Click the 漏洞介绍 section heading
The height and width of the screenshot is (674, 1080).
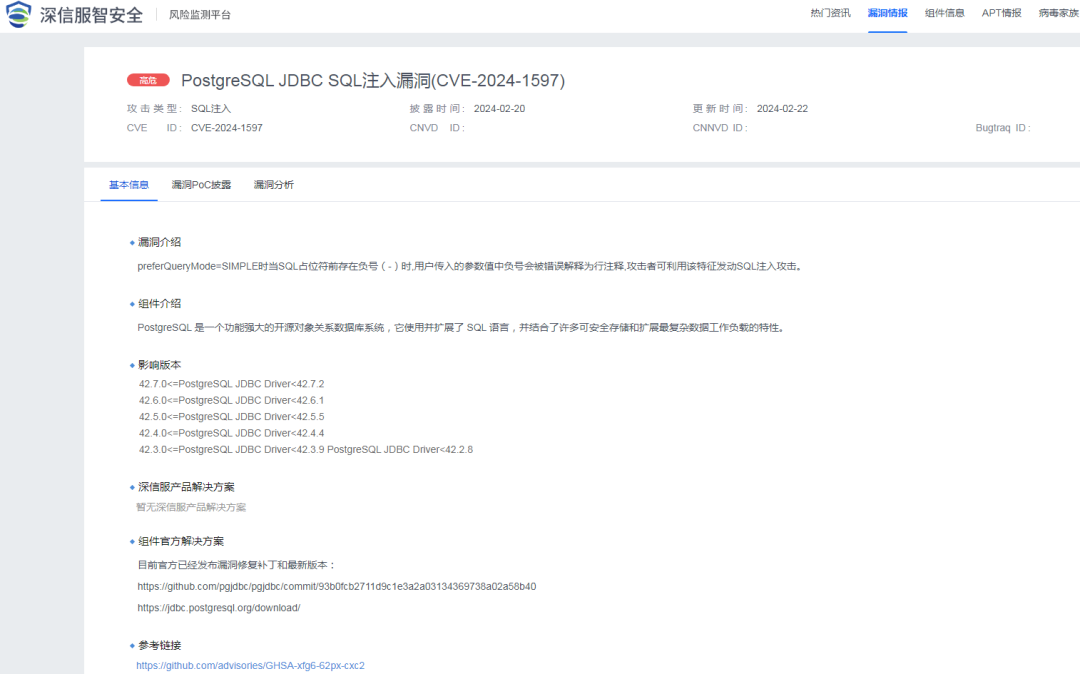pos(159,242)
